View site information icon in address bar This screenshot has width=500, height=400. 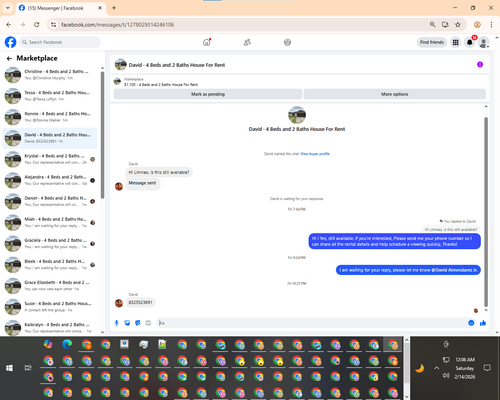53,25
